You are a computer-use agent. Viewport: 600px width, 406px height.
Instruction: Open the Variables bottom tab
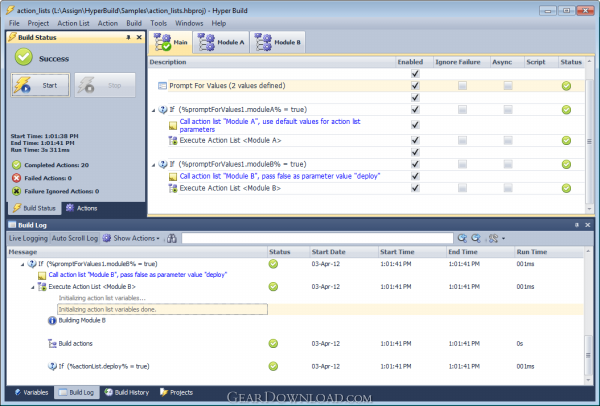[31, 392]
